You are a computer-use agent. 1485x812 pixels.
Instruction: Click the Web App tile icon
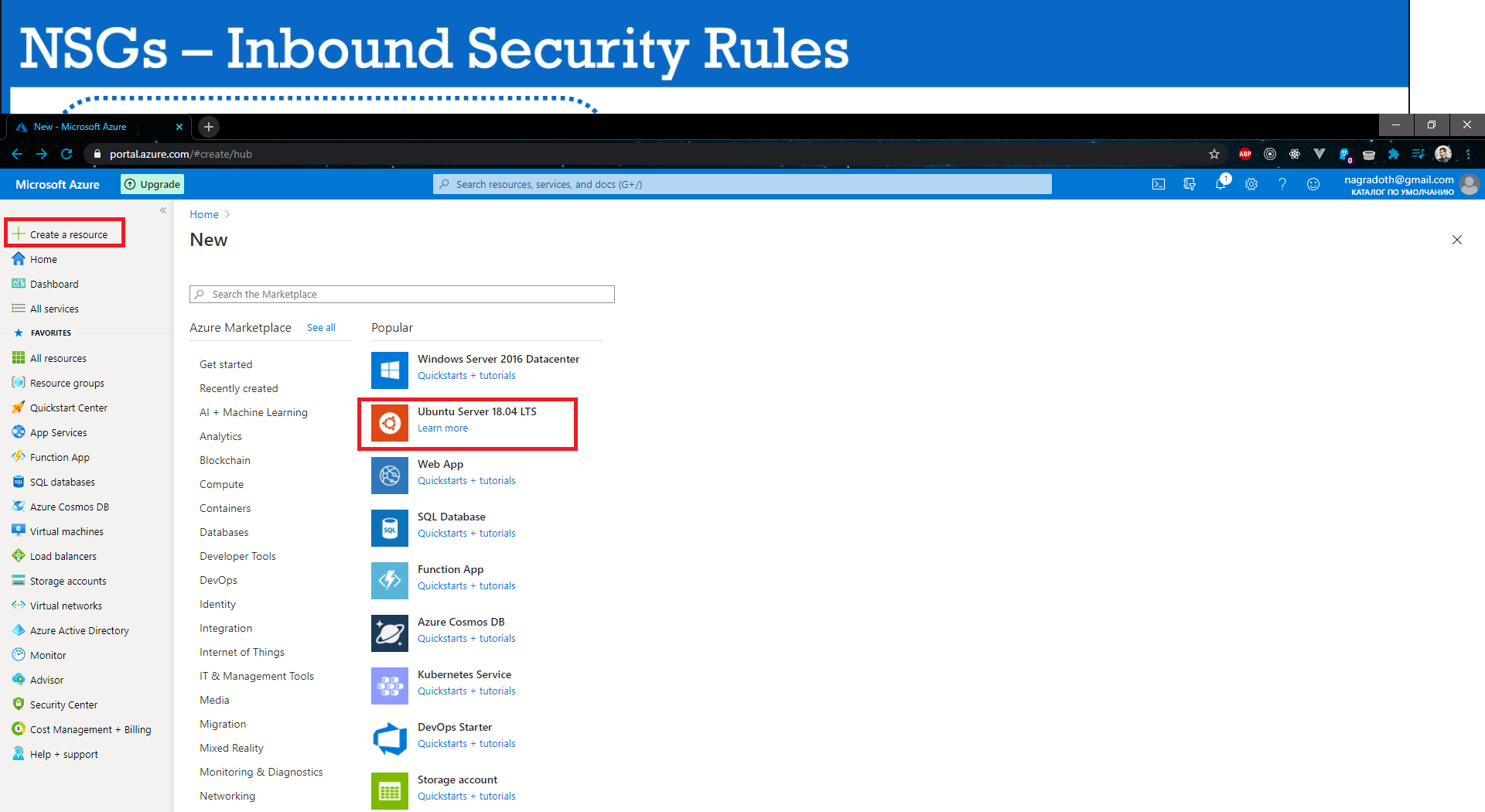(x=390, y=476)
